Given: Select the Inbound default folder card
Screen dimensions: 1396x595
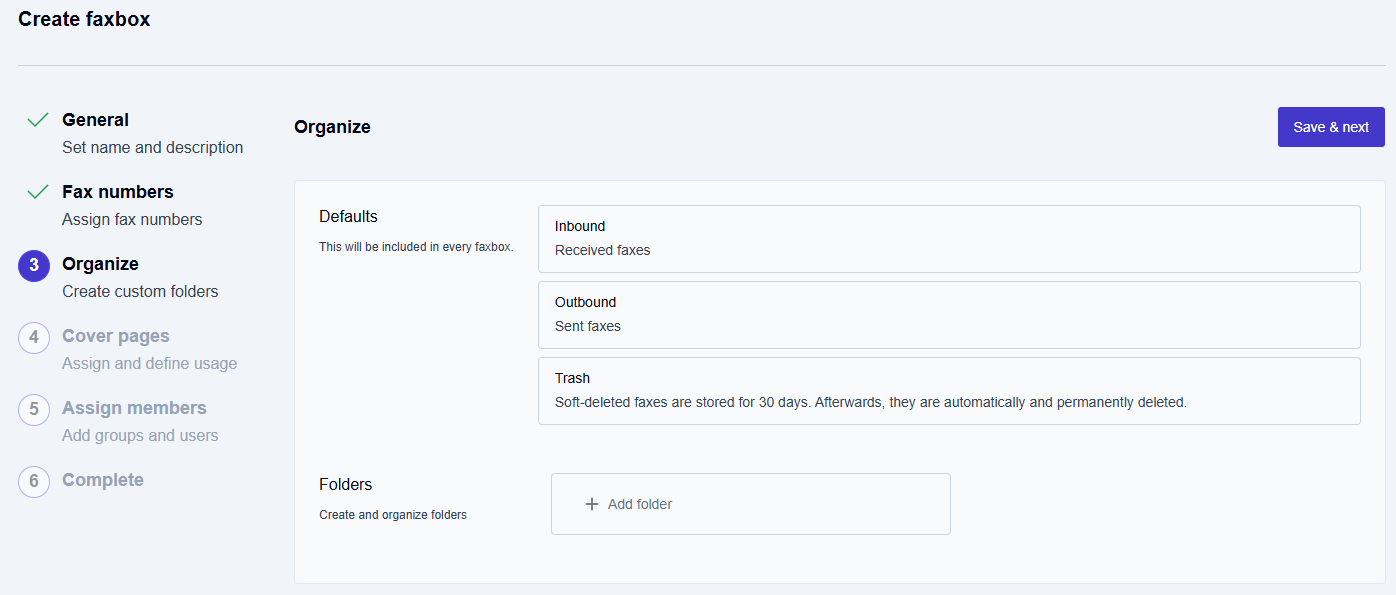Looking at the screenshot, I should pyautogui.click(x=948, y=239).
